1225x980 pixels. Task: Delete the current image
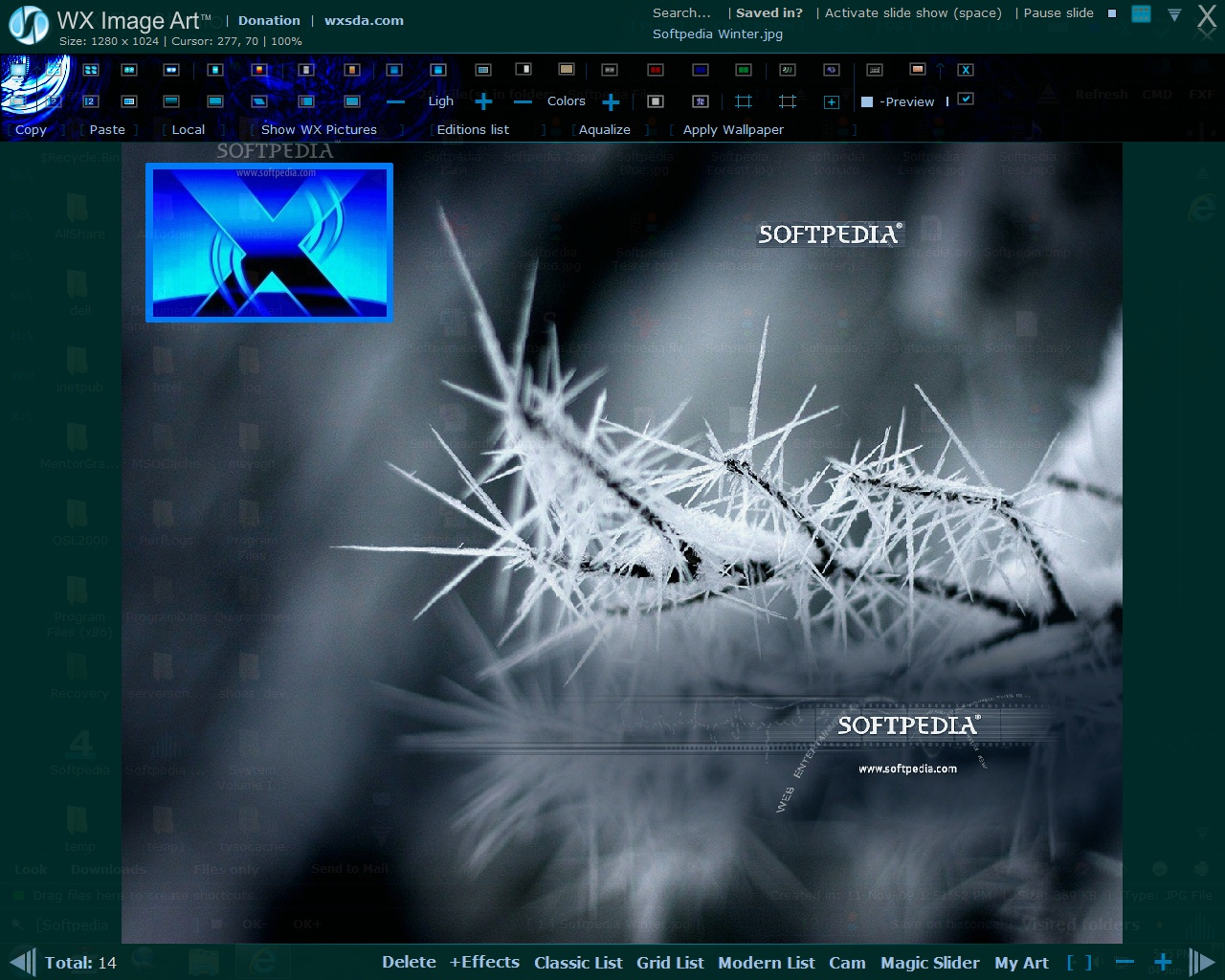[x=409, y=962]
